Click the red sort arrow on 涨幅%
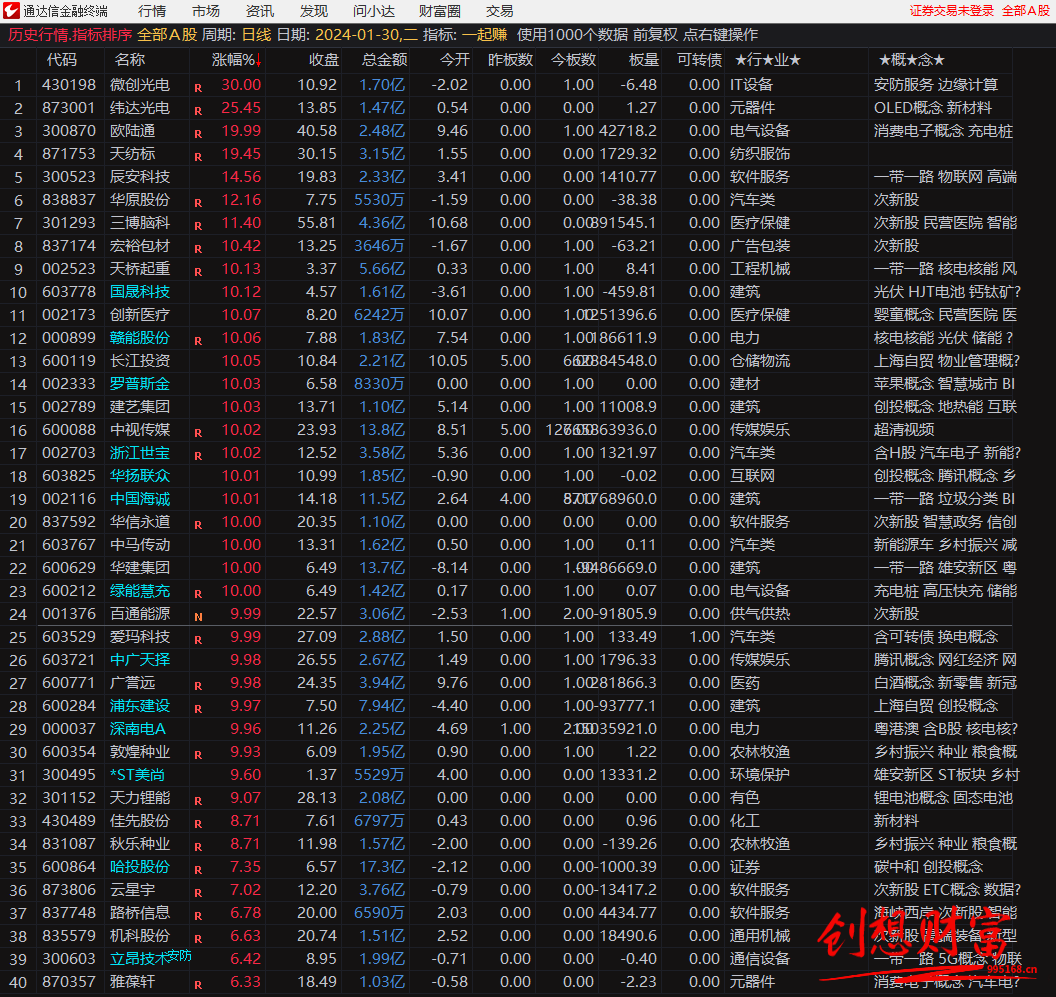This screenshot has width=1056, height=997. pos(258,61)
